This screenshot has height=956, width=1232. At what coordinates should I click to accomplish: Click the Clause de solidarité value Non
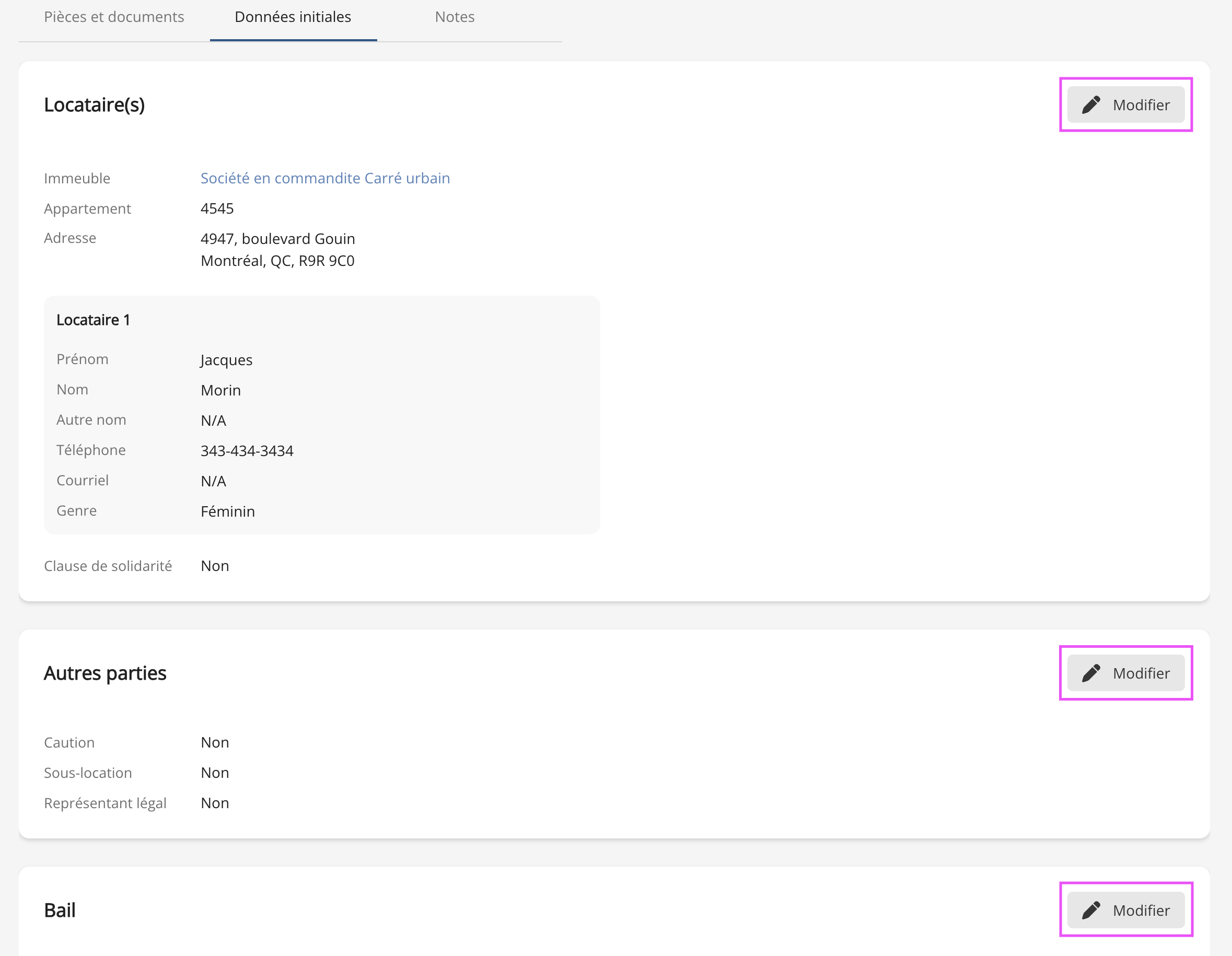[x=215, y=566]
